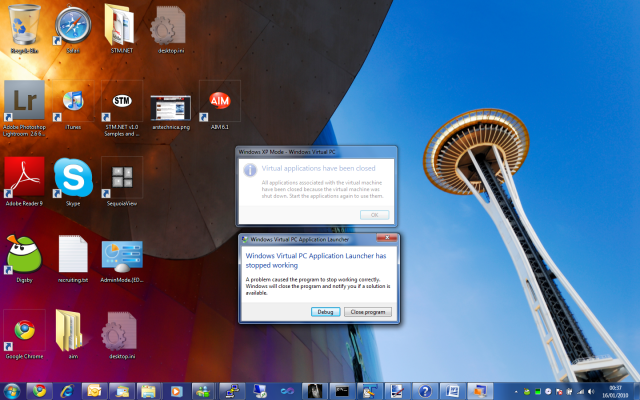This screenshot has height=400, width=640.
Task: Open Internet Explorer from the taskbar
Action: click(x=67, y=391)
